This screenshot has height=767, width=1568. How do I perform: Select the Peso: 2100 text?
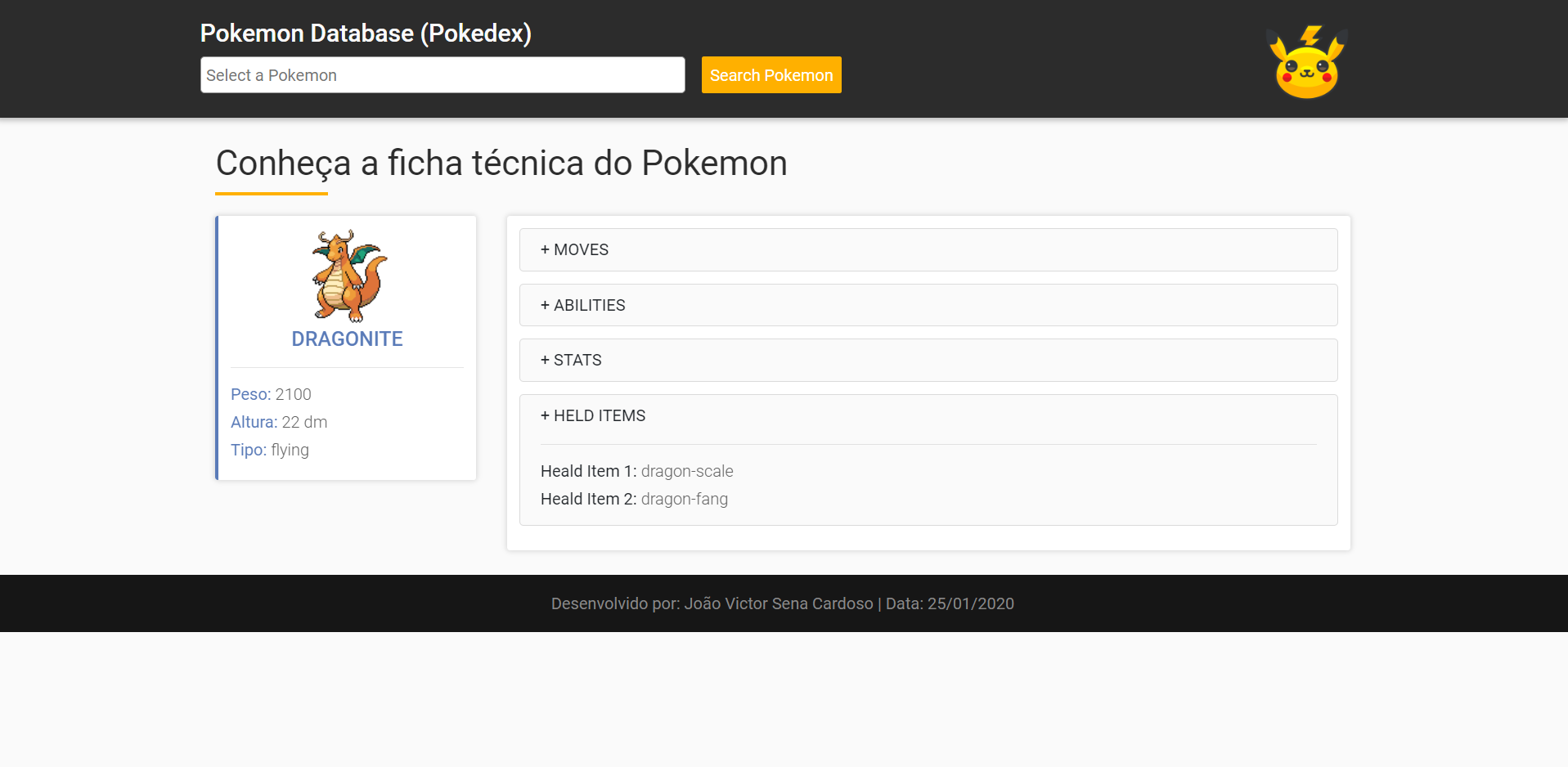[x=271, y=394]
